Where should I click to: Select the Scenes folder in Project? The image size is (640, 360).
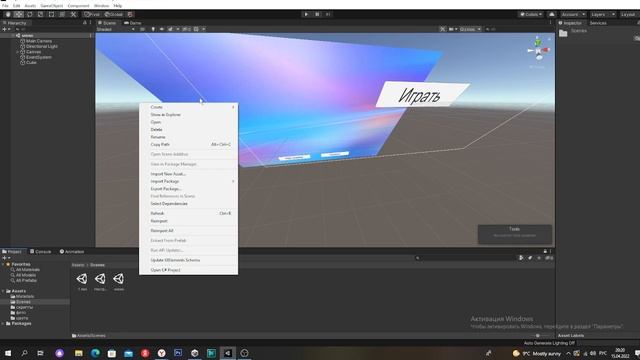[x=24, y=302]
